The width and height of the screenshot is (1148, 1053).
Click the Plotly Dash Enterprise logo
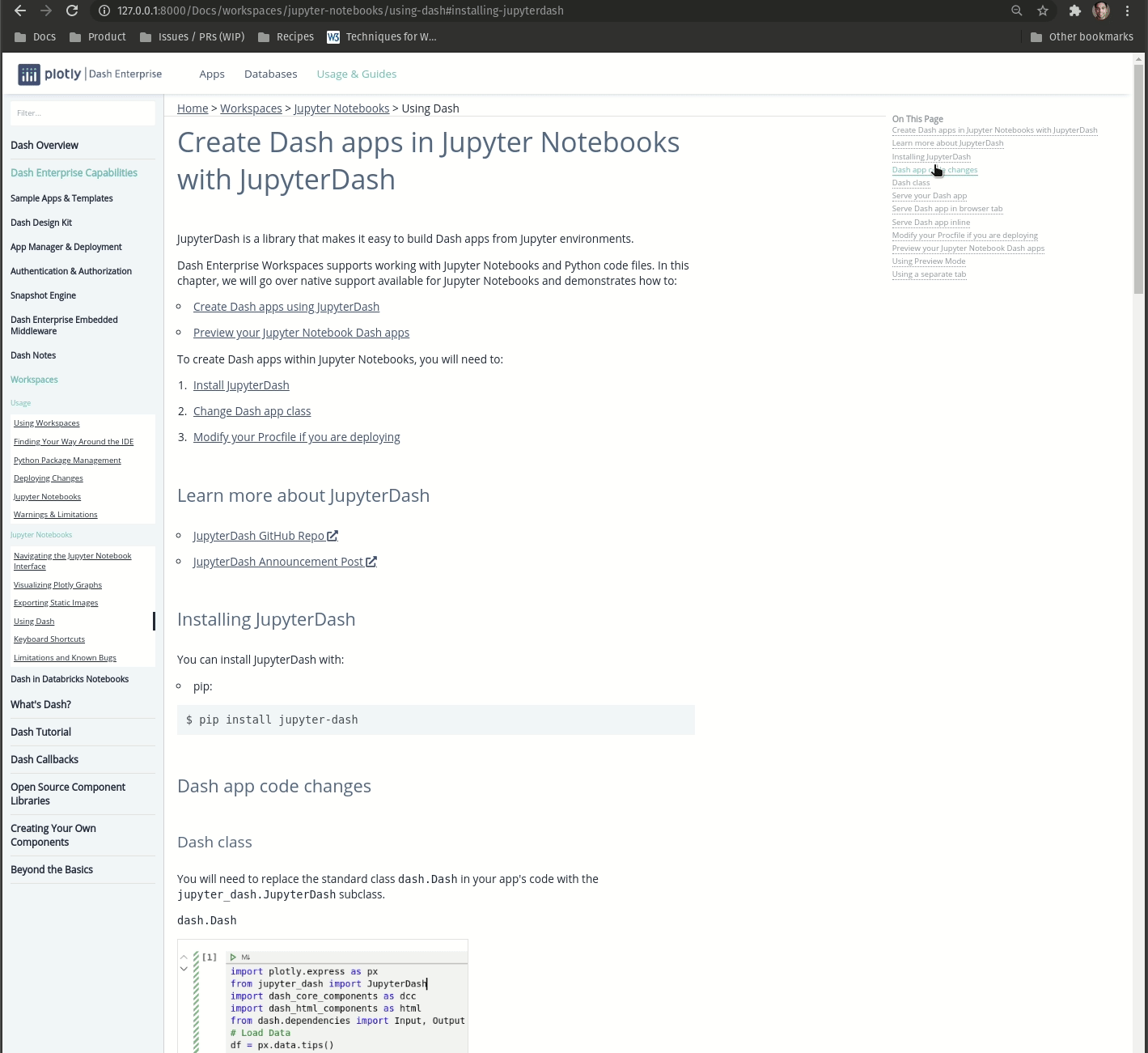click(90, 74)
